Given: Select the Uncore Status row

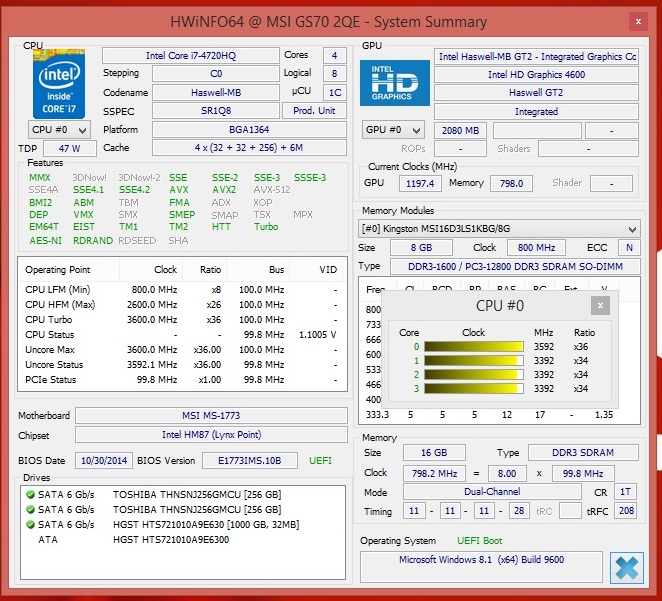Looking at the screenshot, I should point(182,365).
